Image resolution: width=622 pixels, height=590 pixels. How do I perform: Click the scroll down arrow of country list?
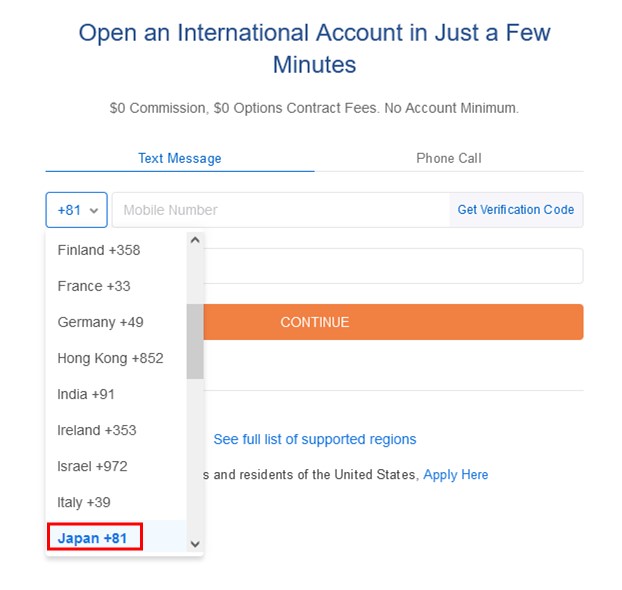tap(195, 544)
